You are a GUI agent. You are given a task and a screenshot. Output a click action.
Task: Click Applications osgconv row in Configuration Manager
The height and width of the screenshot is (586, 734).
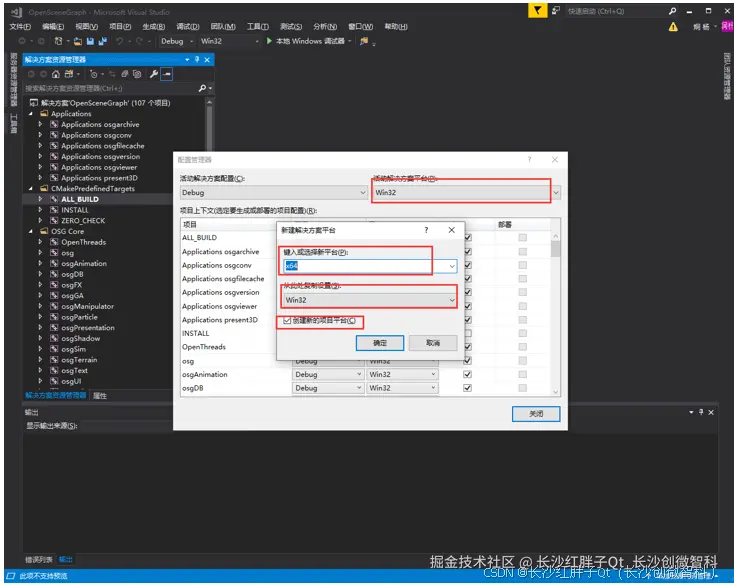(217, 265)
